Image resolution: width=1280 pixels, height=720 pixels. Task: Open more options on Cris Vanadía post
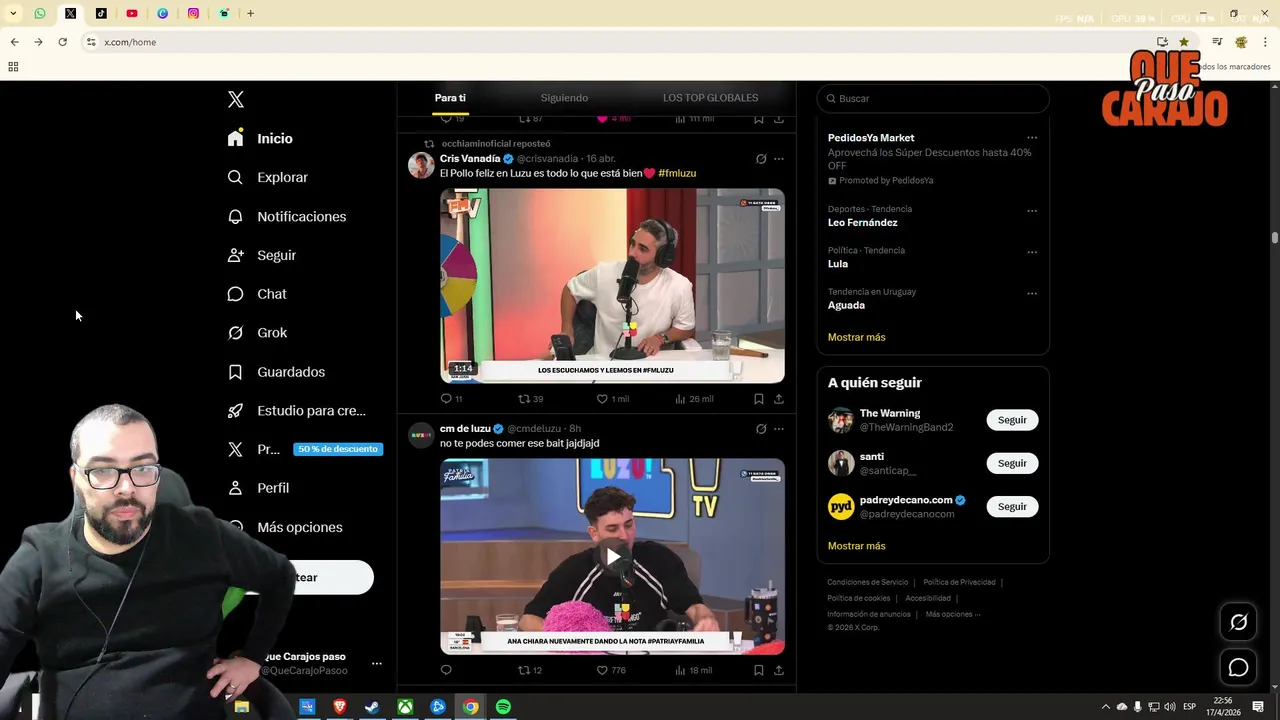(779, 159)
